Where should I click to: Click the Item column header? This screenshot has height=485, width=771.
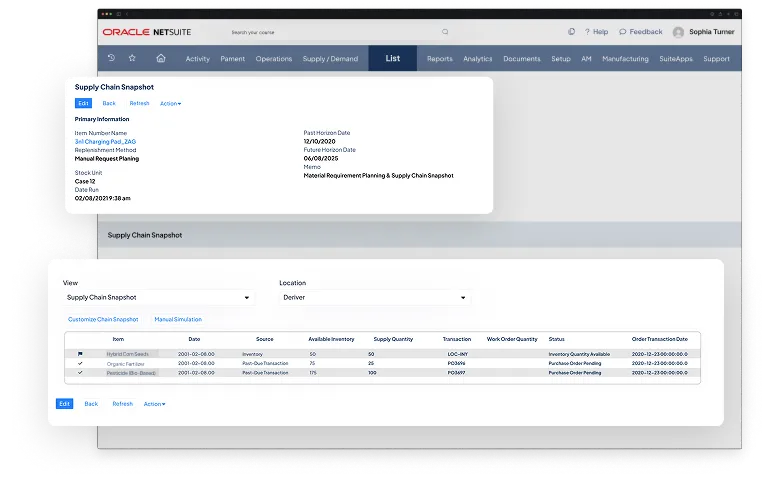click(118, 339)
